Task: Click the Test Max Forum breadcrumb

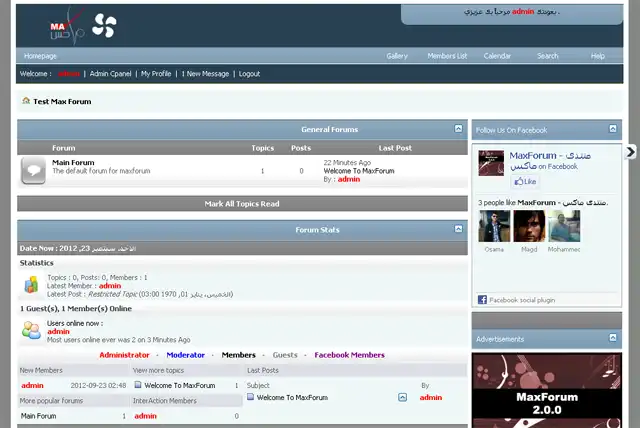Action: (62, 101)
